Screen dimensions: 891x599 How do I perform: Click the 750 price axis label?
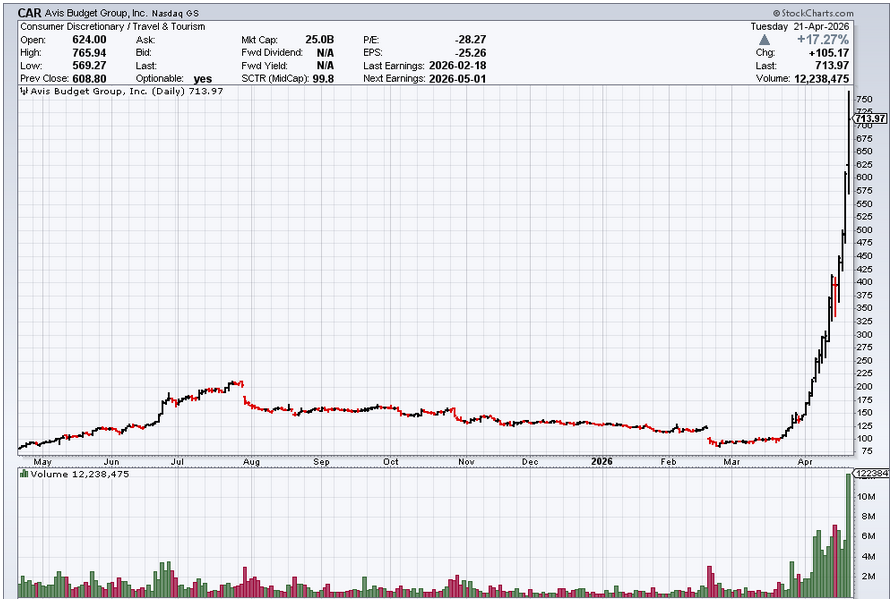point(863,99)
